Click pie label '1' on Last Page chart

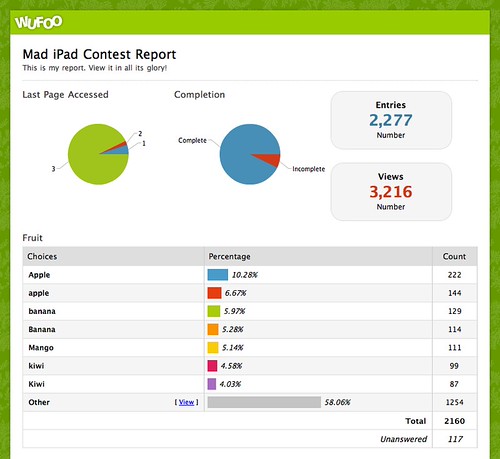(144, 143)
